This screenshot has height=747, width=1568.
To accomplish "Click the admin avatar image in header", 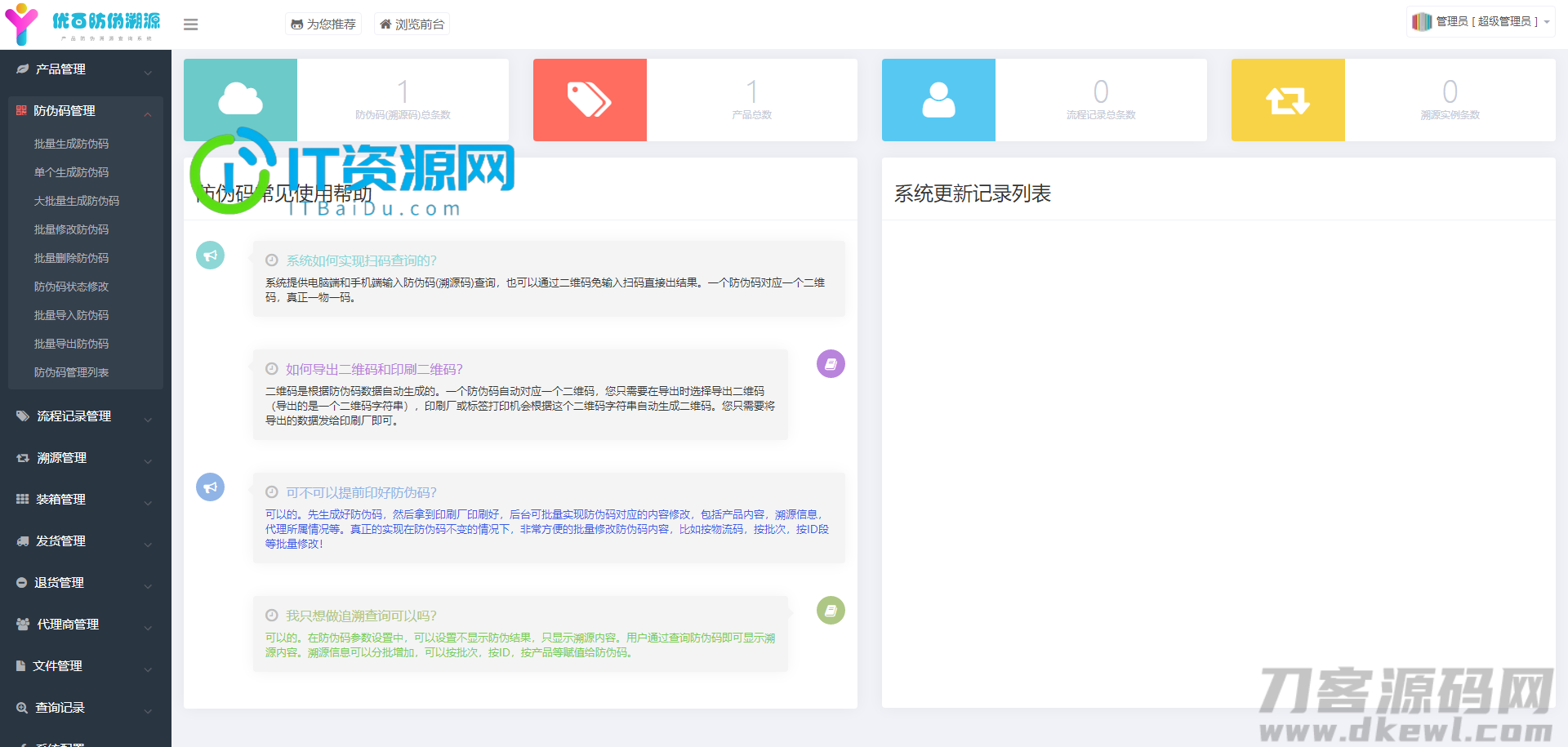I will pyautogui.click(x=1422, y=22).
